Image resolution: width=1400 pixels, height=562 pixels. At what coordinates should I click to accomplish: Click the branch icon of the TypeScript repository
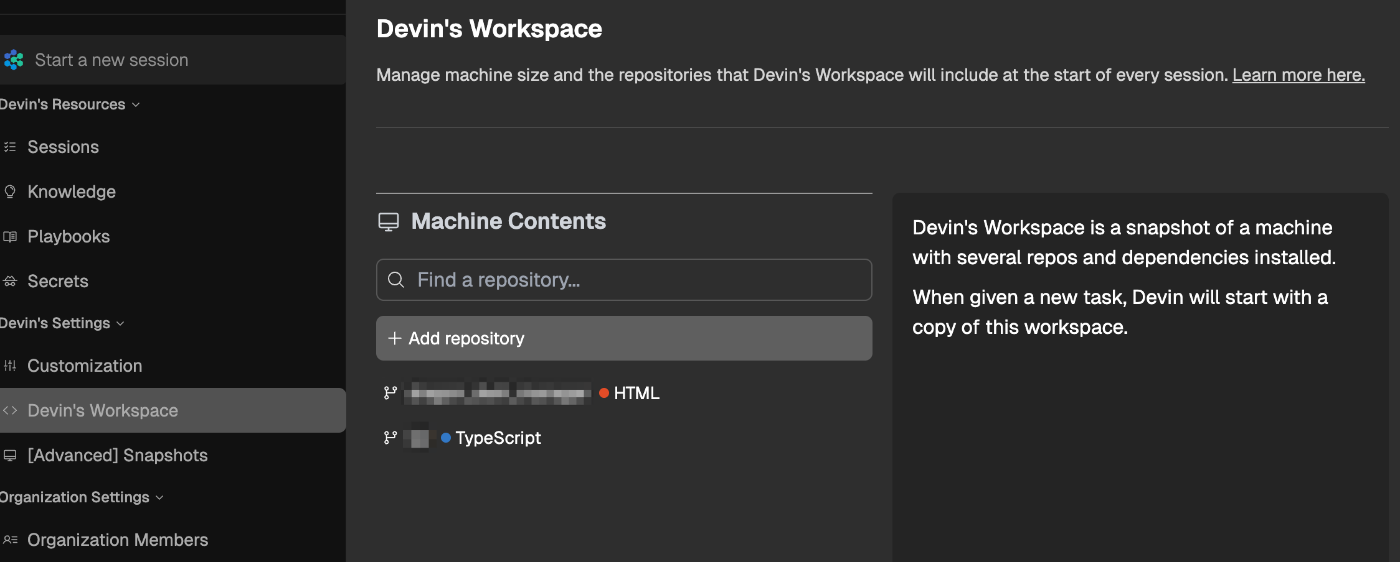point(390,438)
